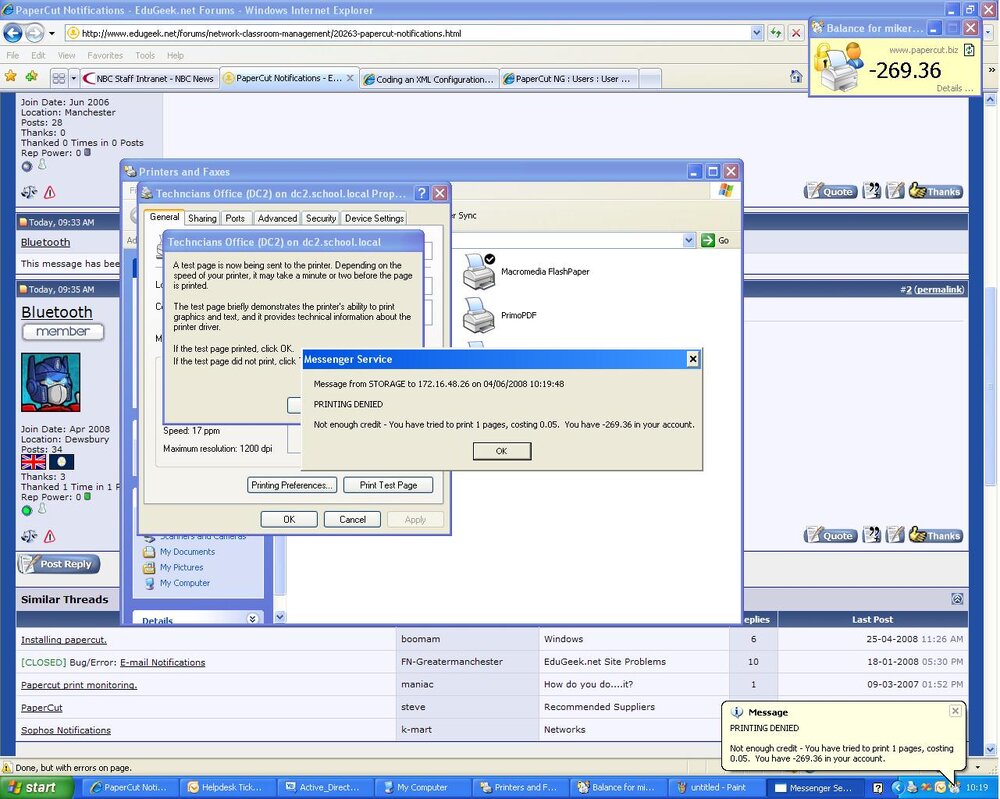The image size is (1000, 799).
Task: Open the 'Papercut print monitoring.' thread link
Action: click(x=78, y=685)
